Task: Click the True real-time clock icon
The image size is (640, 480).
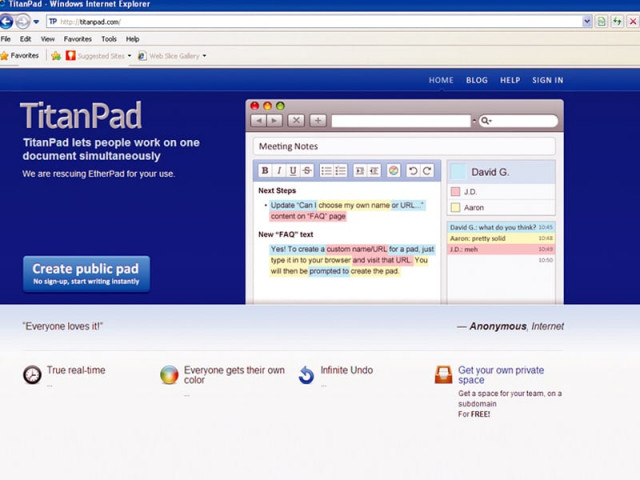Action: [x=32, y=375]
